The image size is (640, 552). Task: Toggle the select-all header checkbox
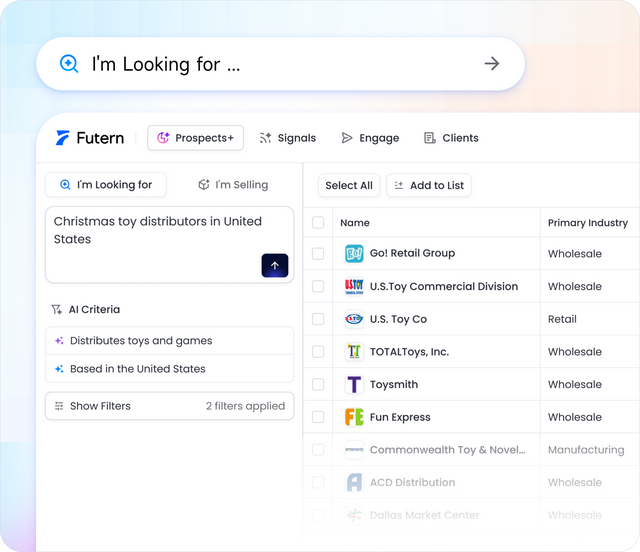(x=318, y=223)
